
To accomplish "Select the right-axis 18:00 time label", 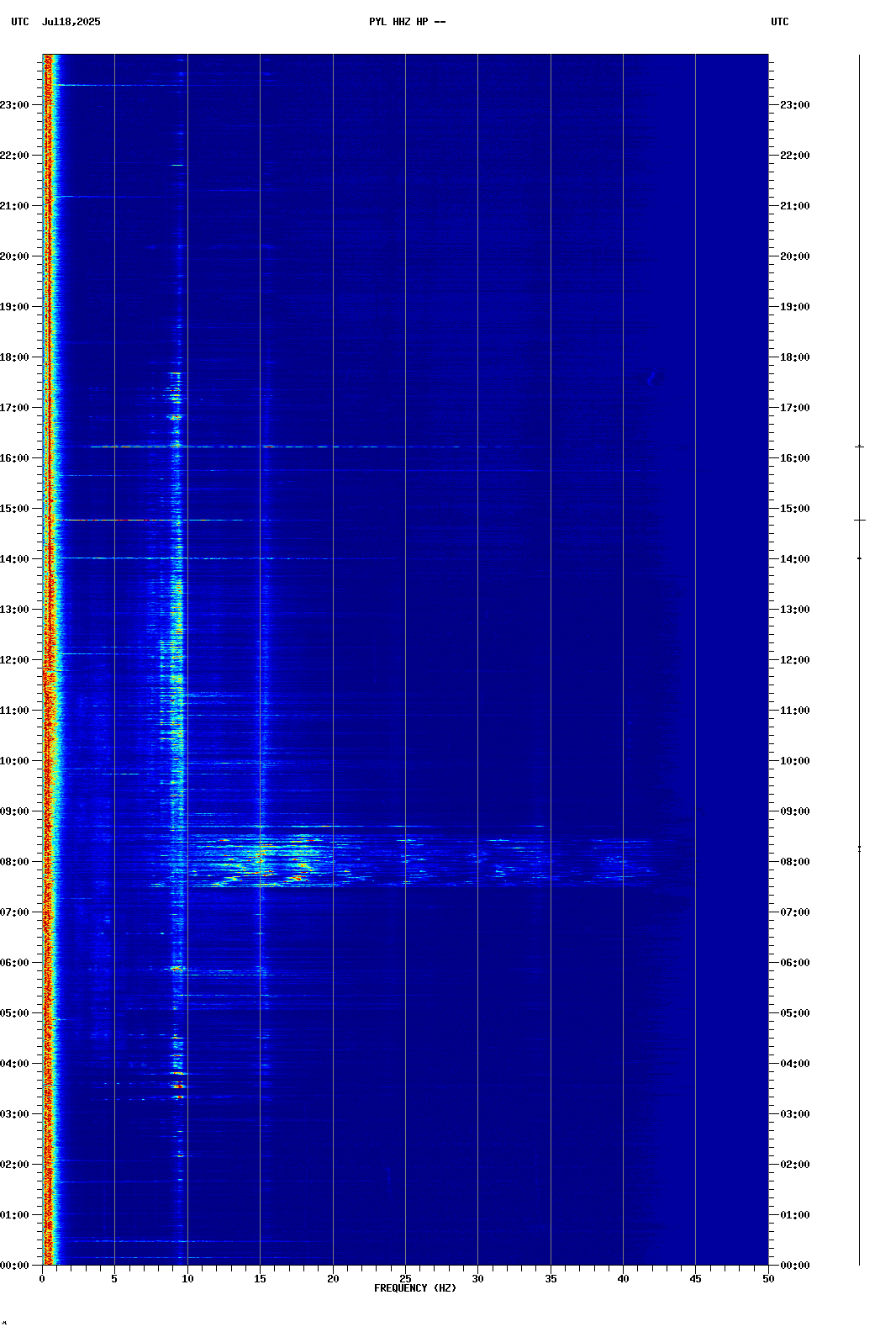I will (795, 357).
